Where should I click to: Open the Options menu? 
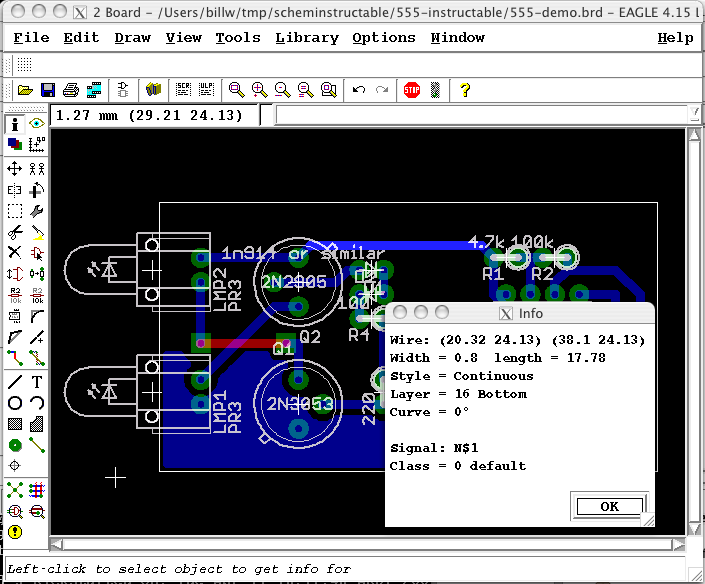pos(384,38)
